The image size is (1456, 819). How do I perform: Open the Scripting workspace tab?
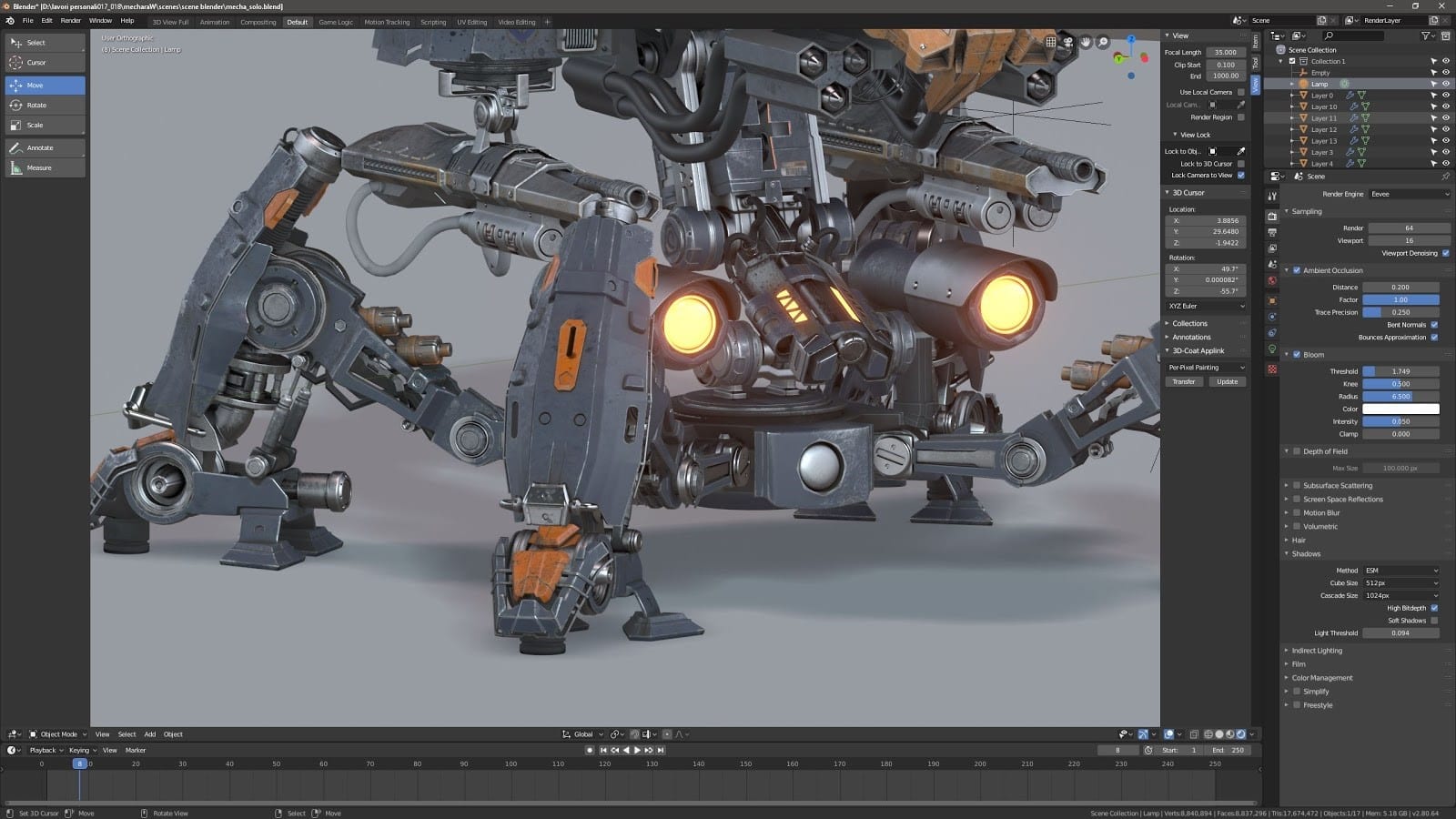pos(433,22)
